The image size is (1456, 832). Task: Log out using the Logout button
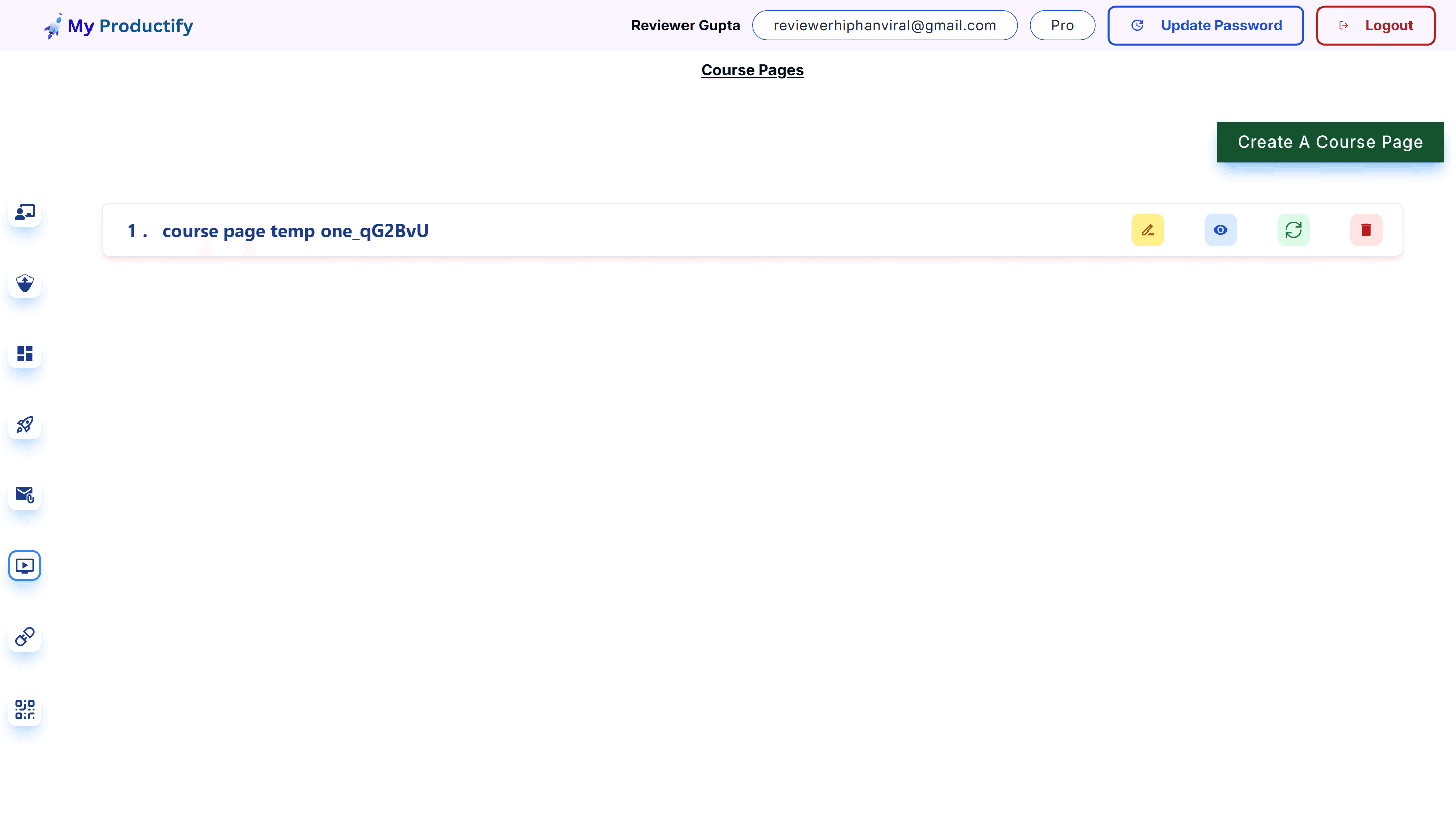click(x=1376, y=26)
